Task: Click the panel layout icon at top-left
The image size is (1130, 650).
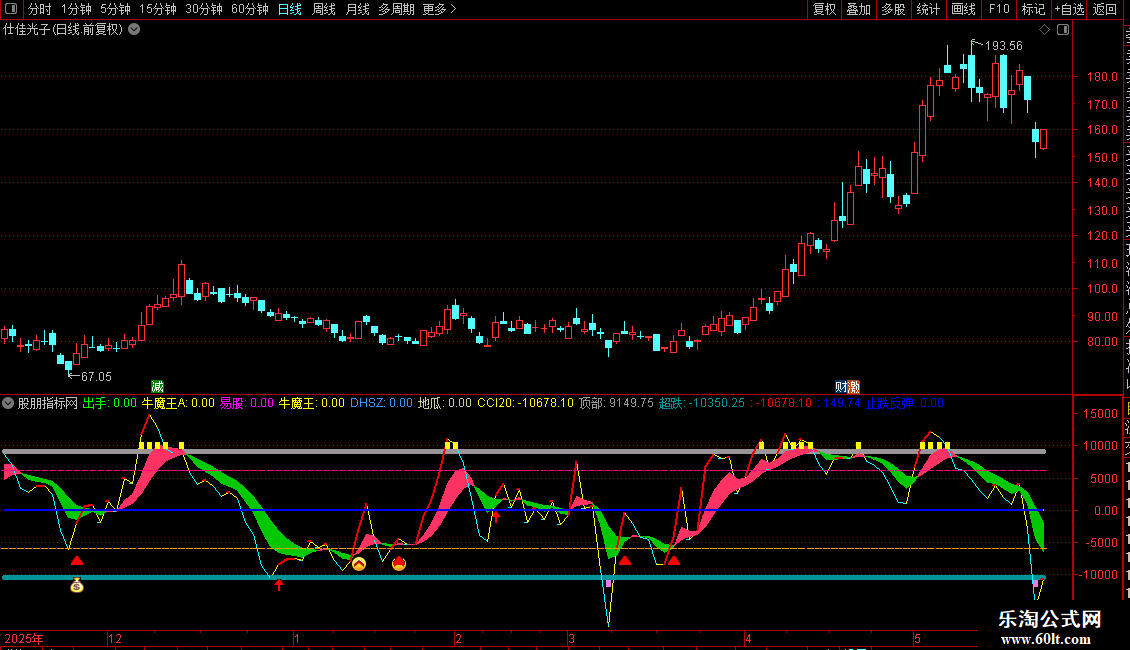Action: (11, 9)
